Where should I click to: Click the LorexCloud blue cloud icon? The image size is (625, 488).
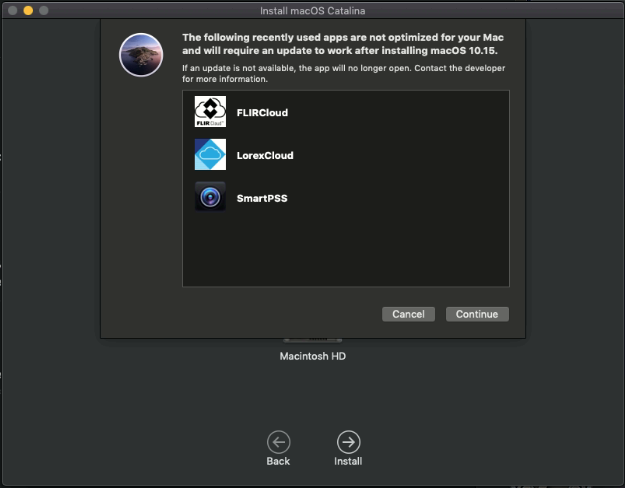210,155
